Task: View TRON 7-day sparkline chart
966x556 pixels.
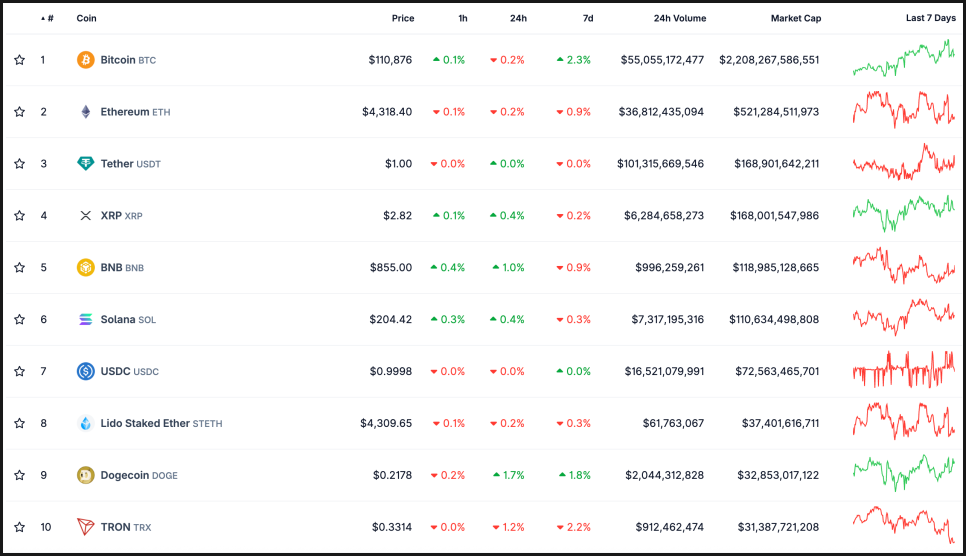Action: pyautogui.click(x=904, y=525)
